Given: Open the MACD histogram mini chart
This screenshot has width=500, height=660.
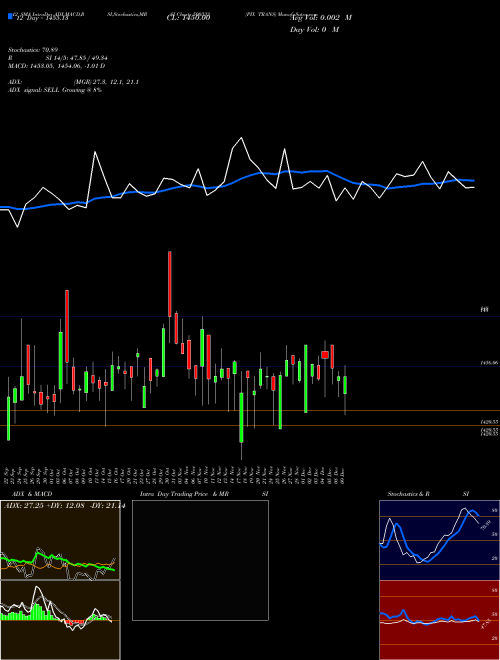Looking at the screenshot, I should (x=60, y=620).
